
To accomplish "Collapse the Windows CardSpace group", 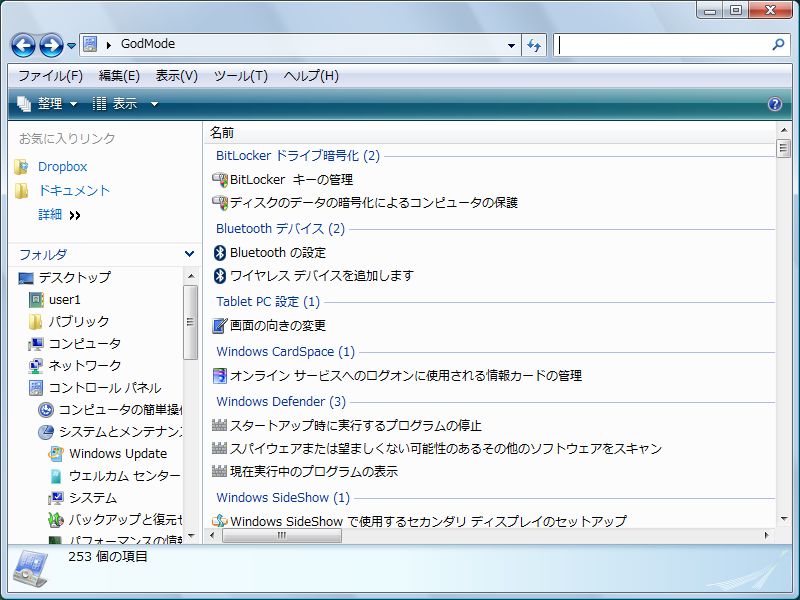I will tap(285, 352).
